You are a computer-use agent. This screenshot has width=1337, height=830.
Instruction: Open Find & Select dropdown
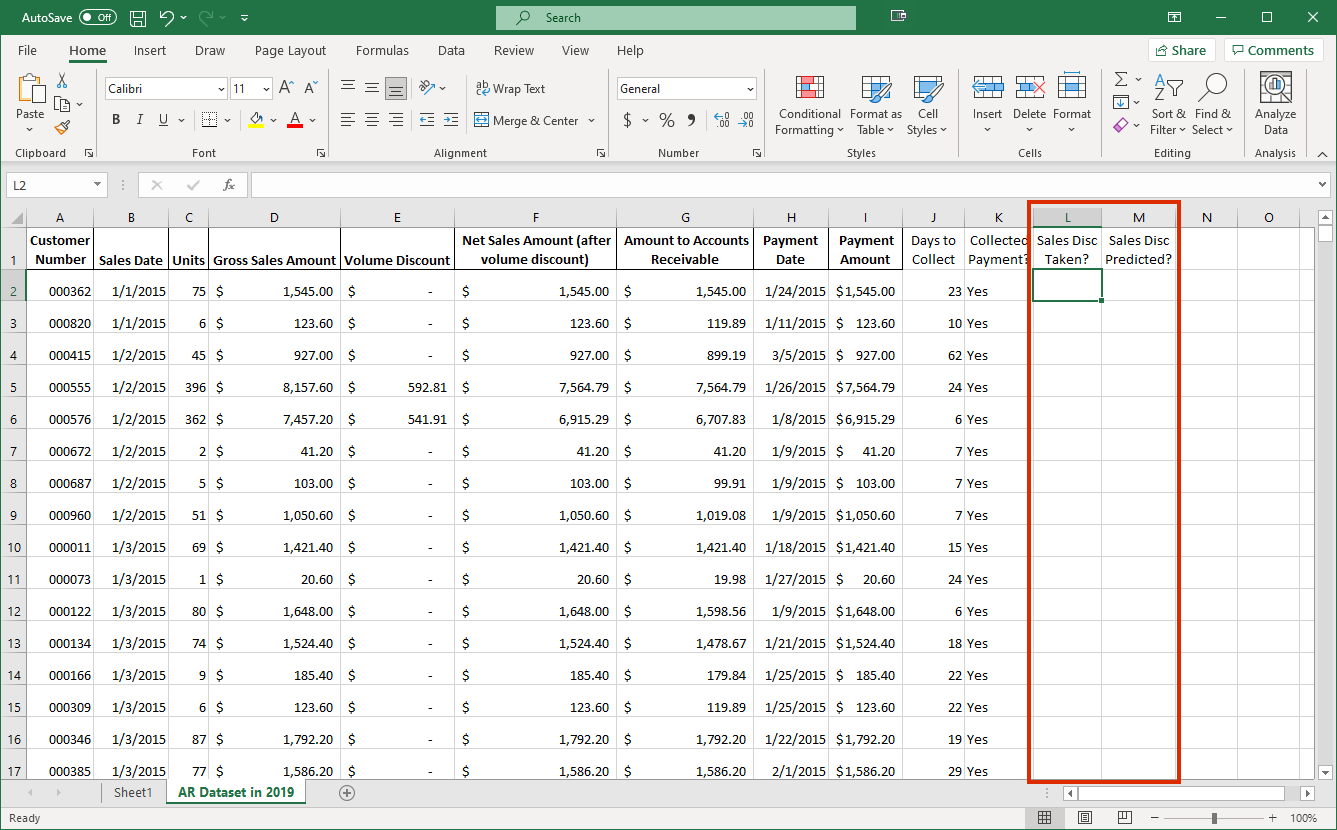(1212, 105)
